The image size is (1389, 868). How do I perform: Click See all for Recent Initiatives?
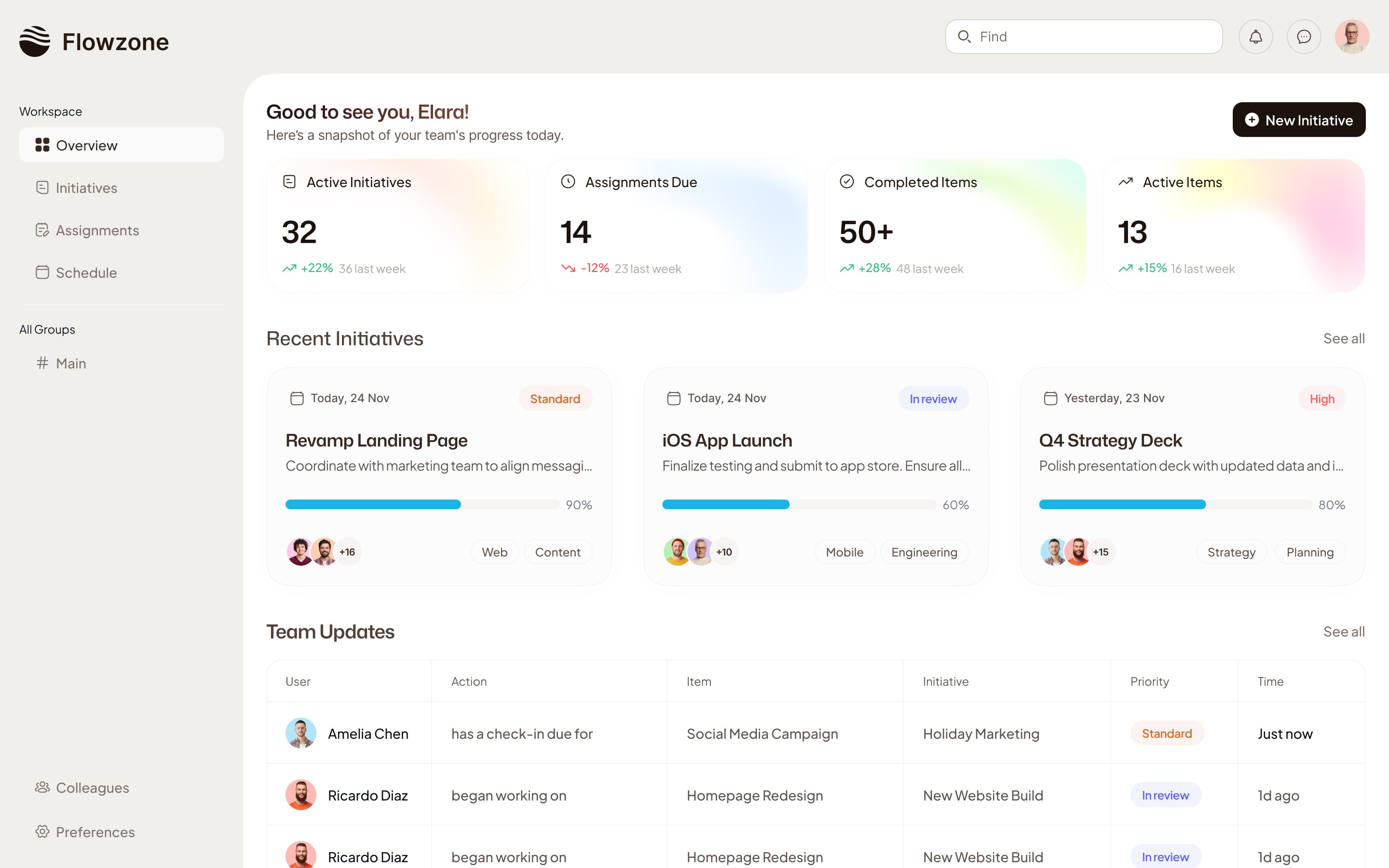1344,339
